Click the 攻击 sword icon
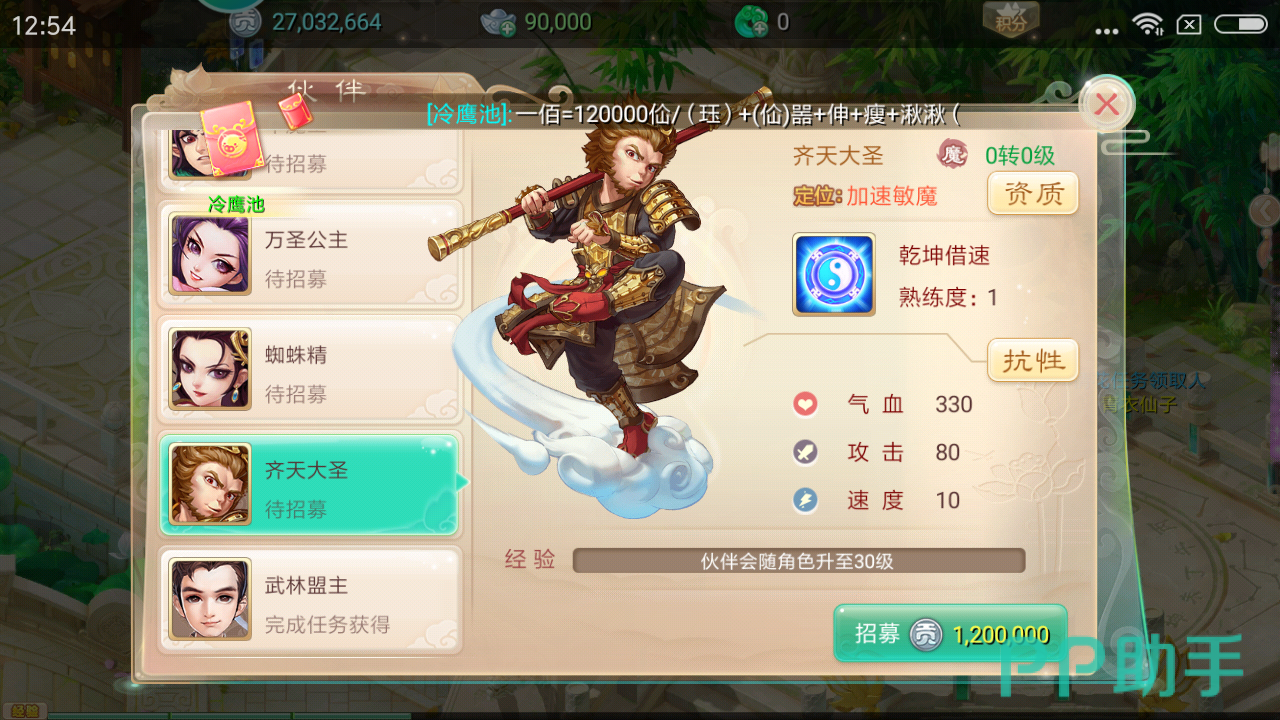 [805, 452]
